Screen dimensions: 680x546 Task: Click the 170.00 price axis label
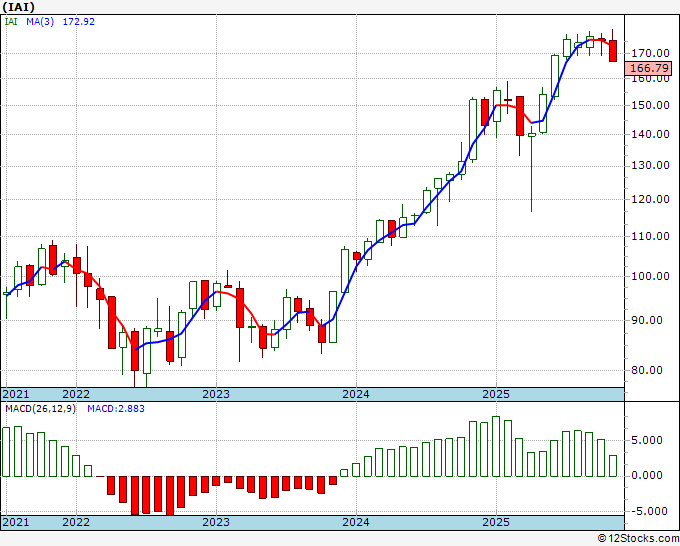650,53
